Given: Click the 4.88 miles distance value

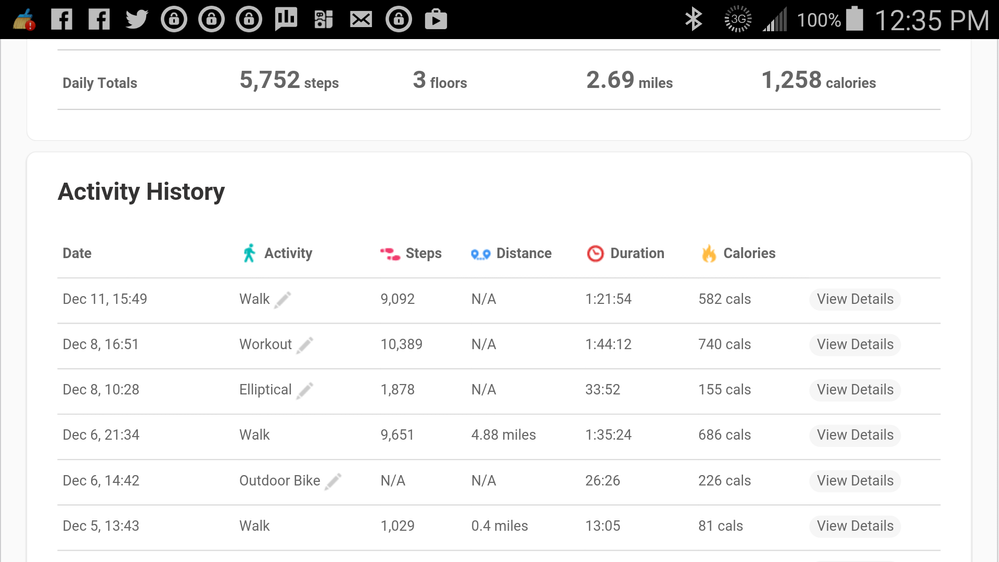Looking at the screenshot, I should (503, 435).
